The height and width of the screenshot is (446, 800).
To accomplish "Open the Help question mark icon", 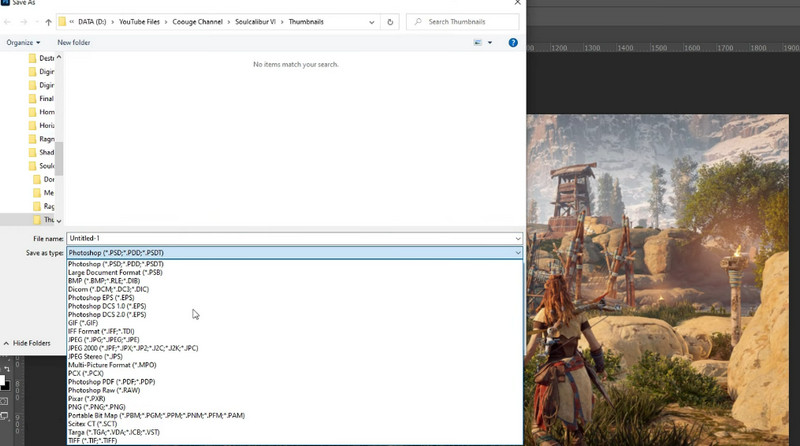I will (x=513, y=43).
